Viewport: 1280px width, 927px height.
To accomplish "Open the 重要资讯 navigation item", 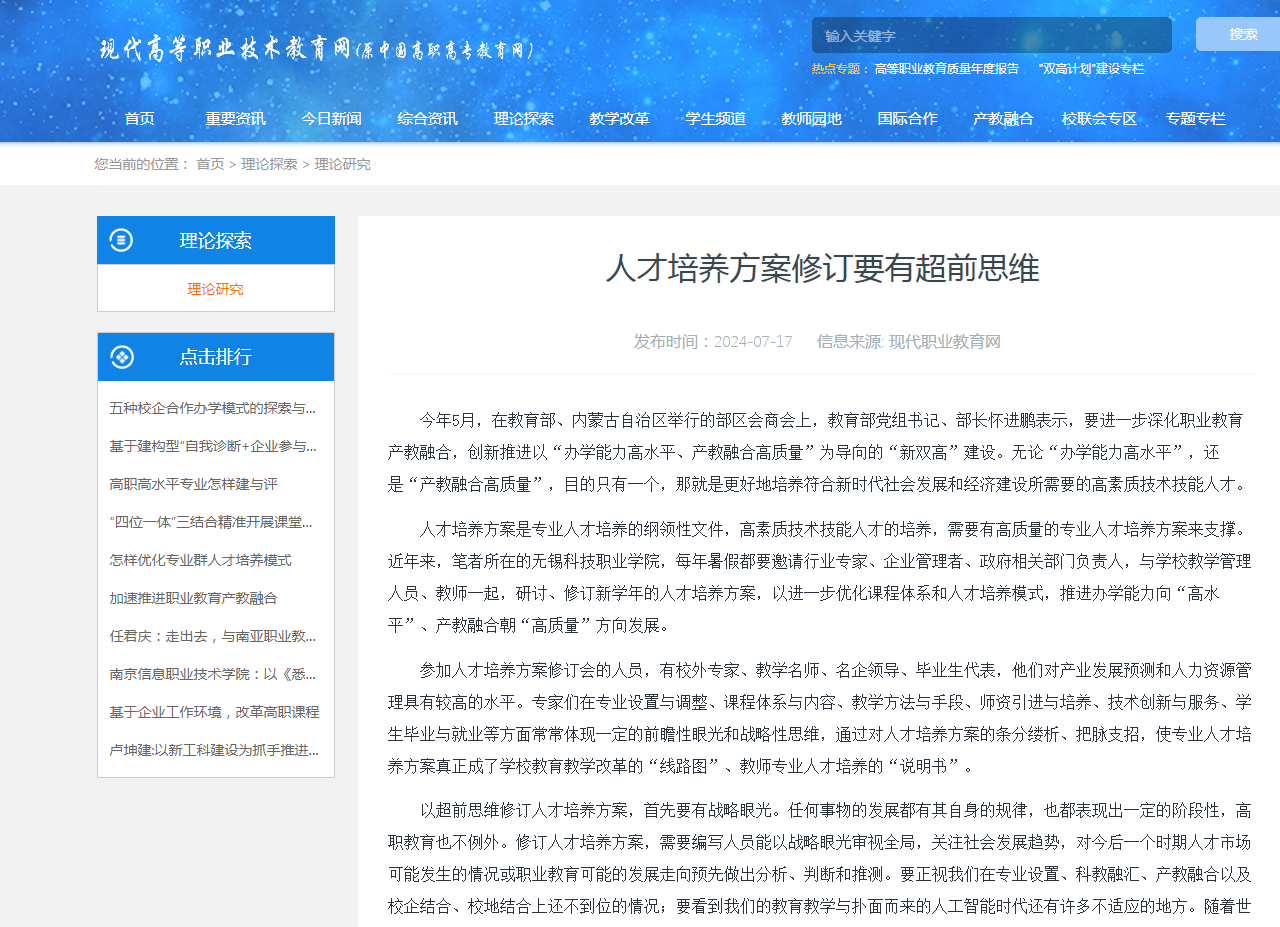I will click(x=236, y=118).
